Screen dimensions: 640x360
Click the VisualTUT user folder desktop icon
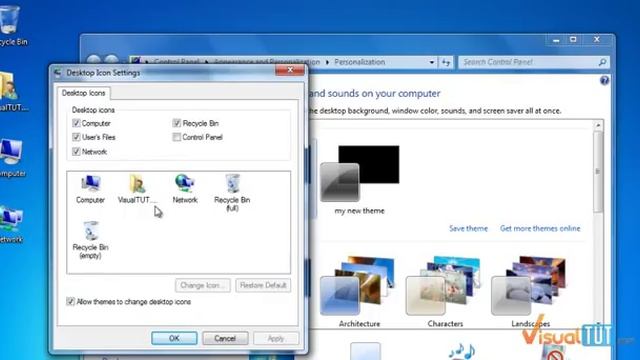(x=11, y=91)
